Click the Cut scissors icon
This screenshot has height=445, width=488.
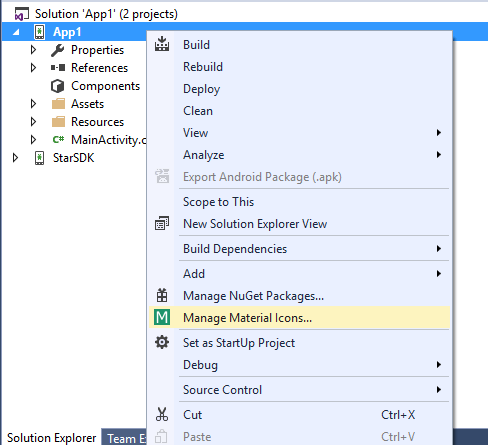click(x=162, y=414)
